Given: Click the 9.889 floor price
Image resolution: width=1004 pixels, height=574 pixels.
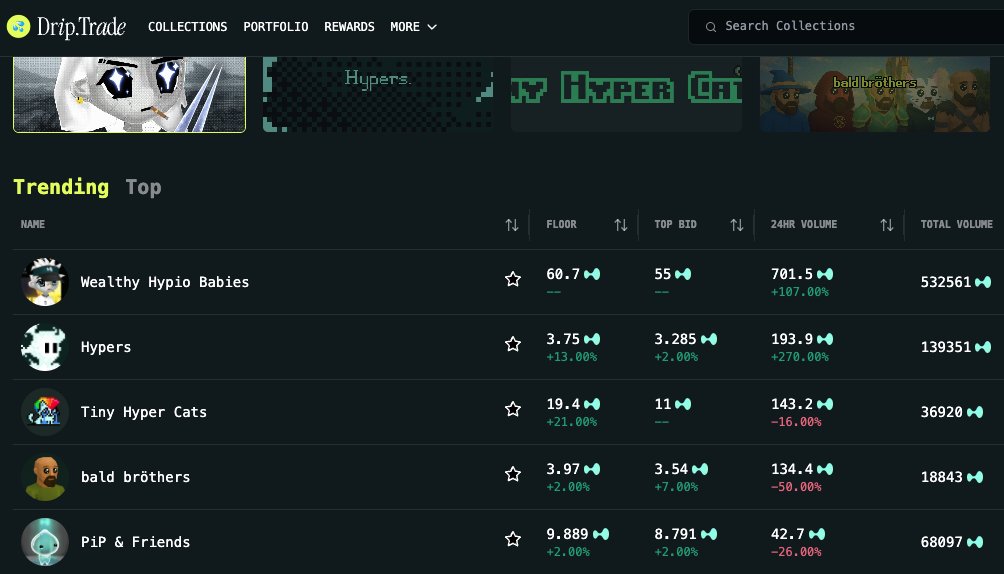Looking at the screenshot, I should pos(567,534).
